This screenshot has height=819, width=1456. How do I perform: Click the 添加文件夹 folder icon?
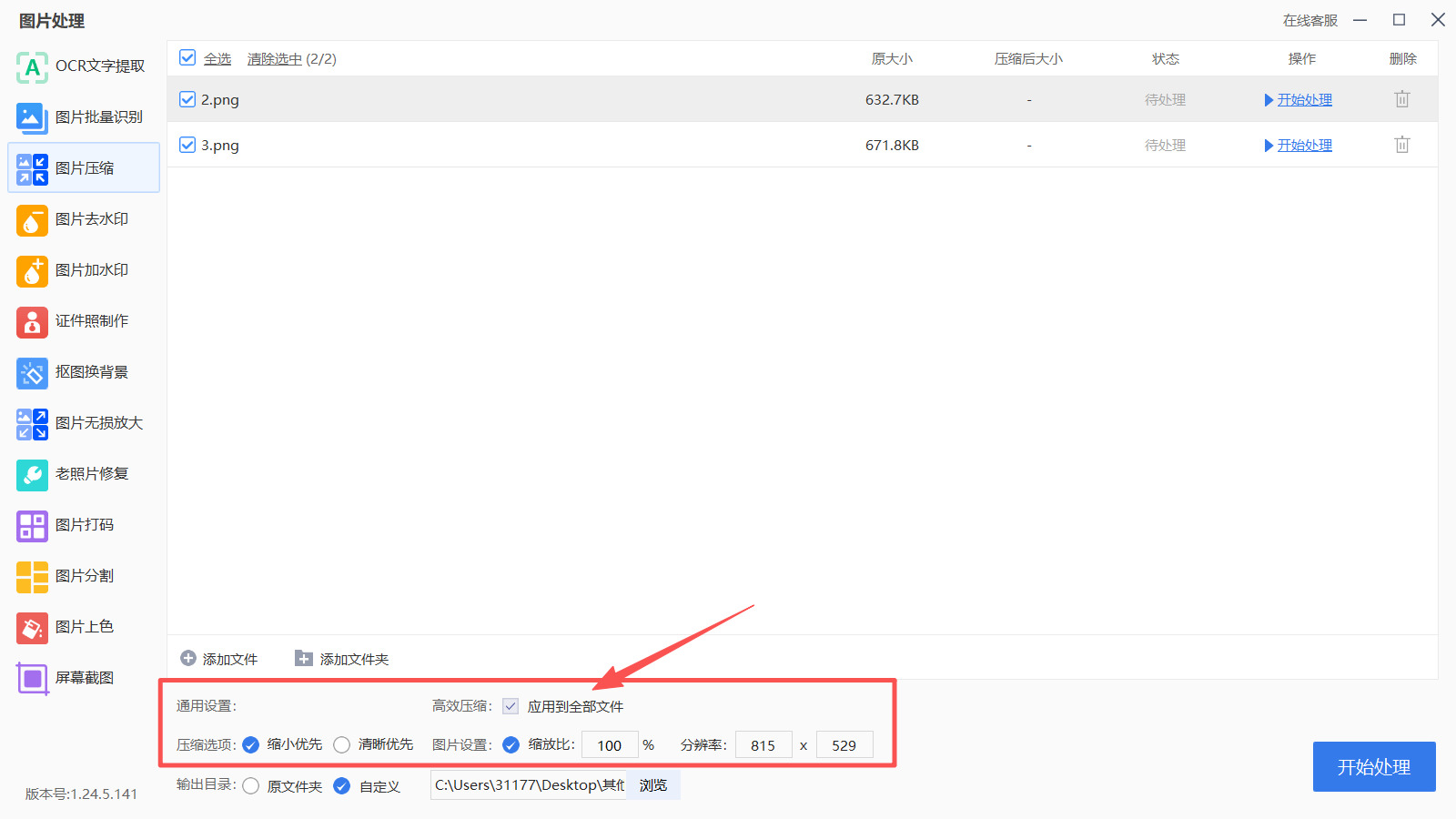pyautogui.click(x=304, y=658)
